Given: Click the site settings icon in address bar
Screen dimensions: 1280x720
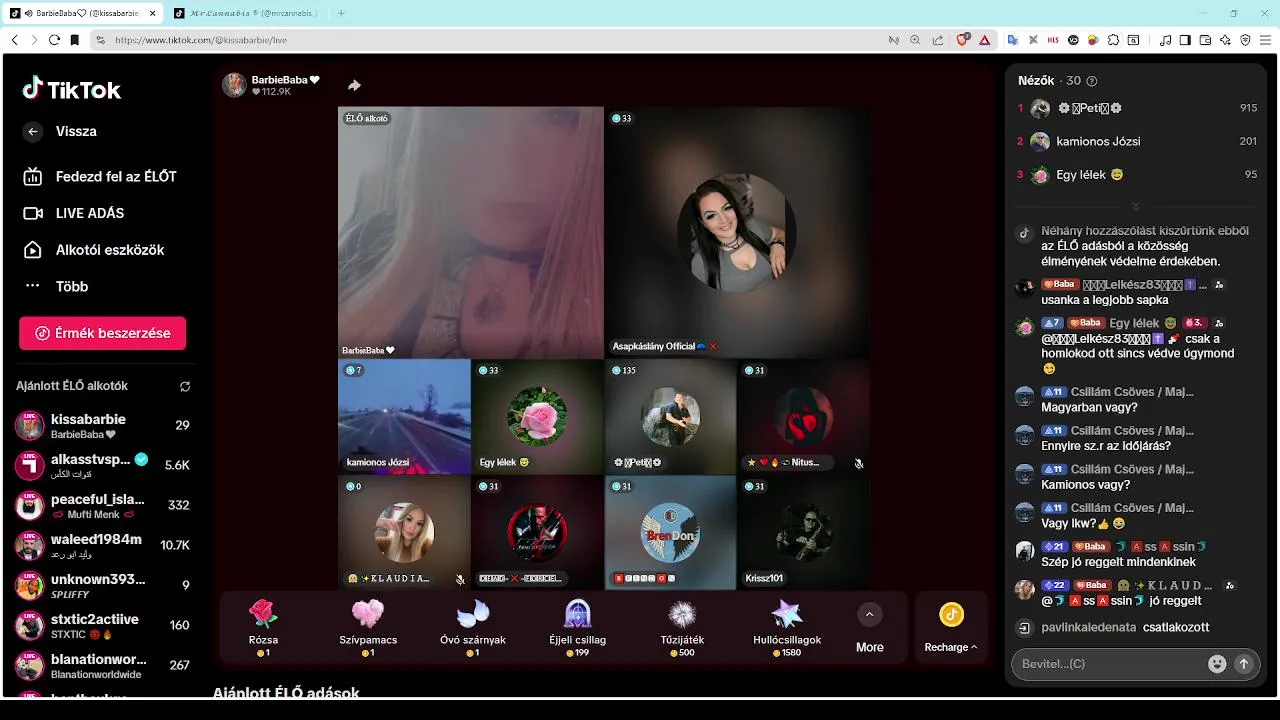Looking at the screenshot, I should tap(100, 40).
